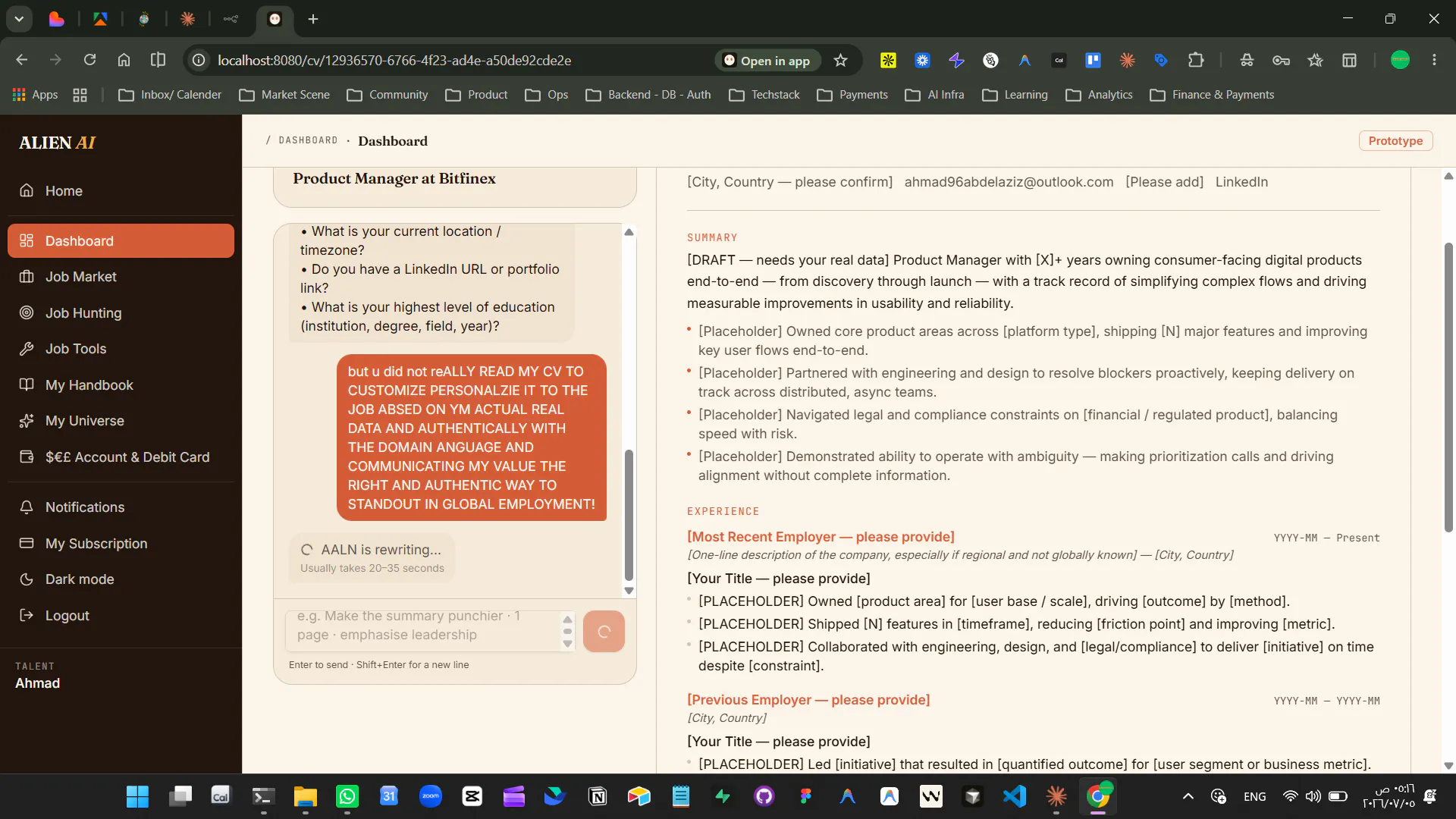Click Previous Employer placeholder heading
This screenshot has width=1456, height=819.
click(x=808, y=700)
